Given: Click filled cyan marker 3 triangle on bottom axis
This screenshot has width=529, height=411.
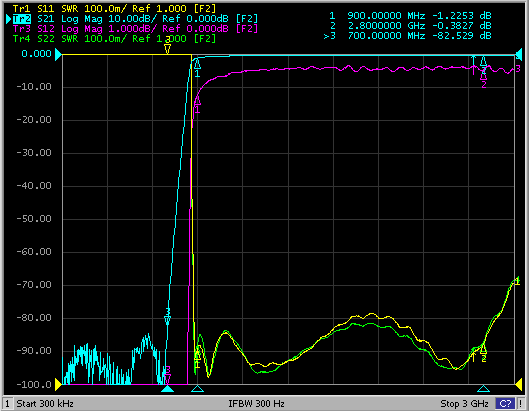Looking at the screenshot, I should [167, 389].
